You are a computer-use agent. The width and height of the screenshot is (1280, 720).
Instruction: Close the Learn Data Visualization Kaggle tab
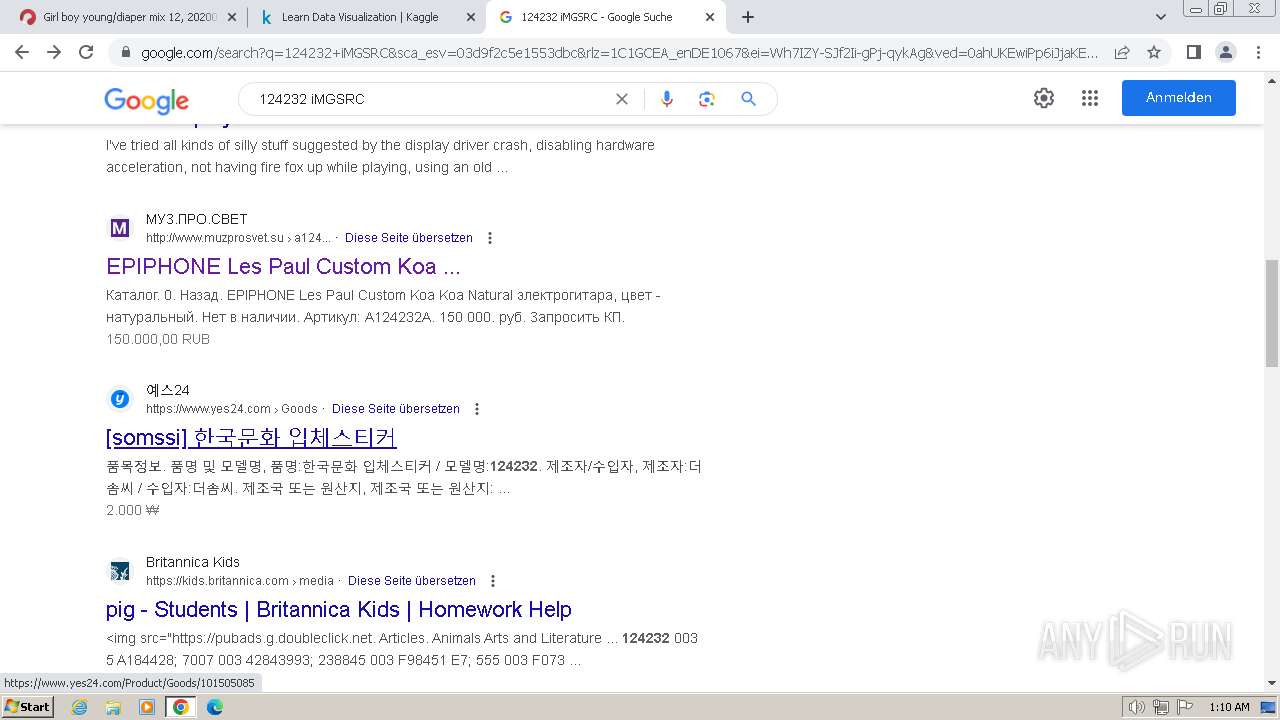pyautogui.click(x=470, y=17)
